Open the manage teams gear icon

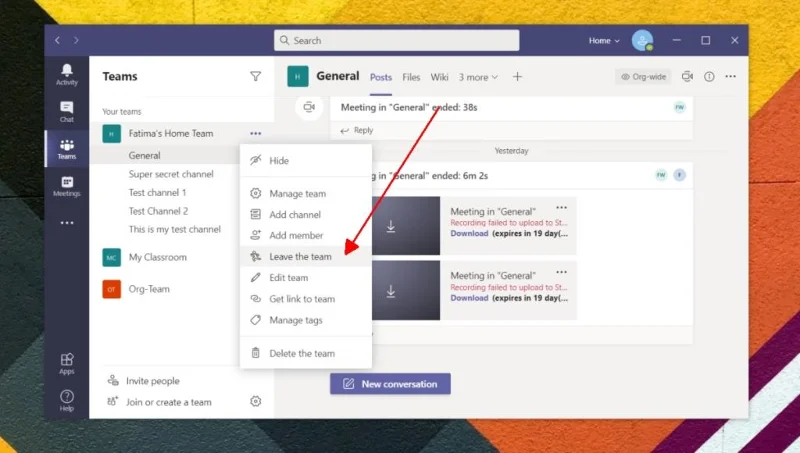pyautogui.click(x=256, y=401)
